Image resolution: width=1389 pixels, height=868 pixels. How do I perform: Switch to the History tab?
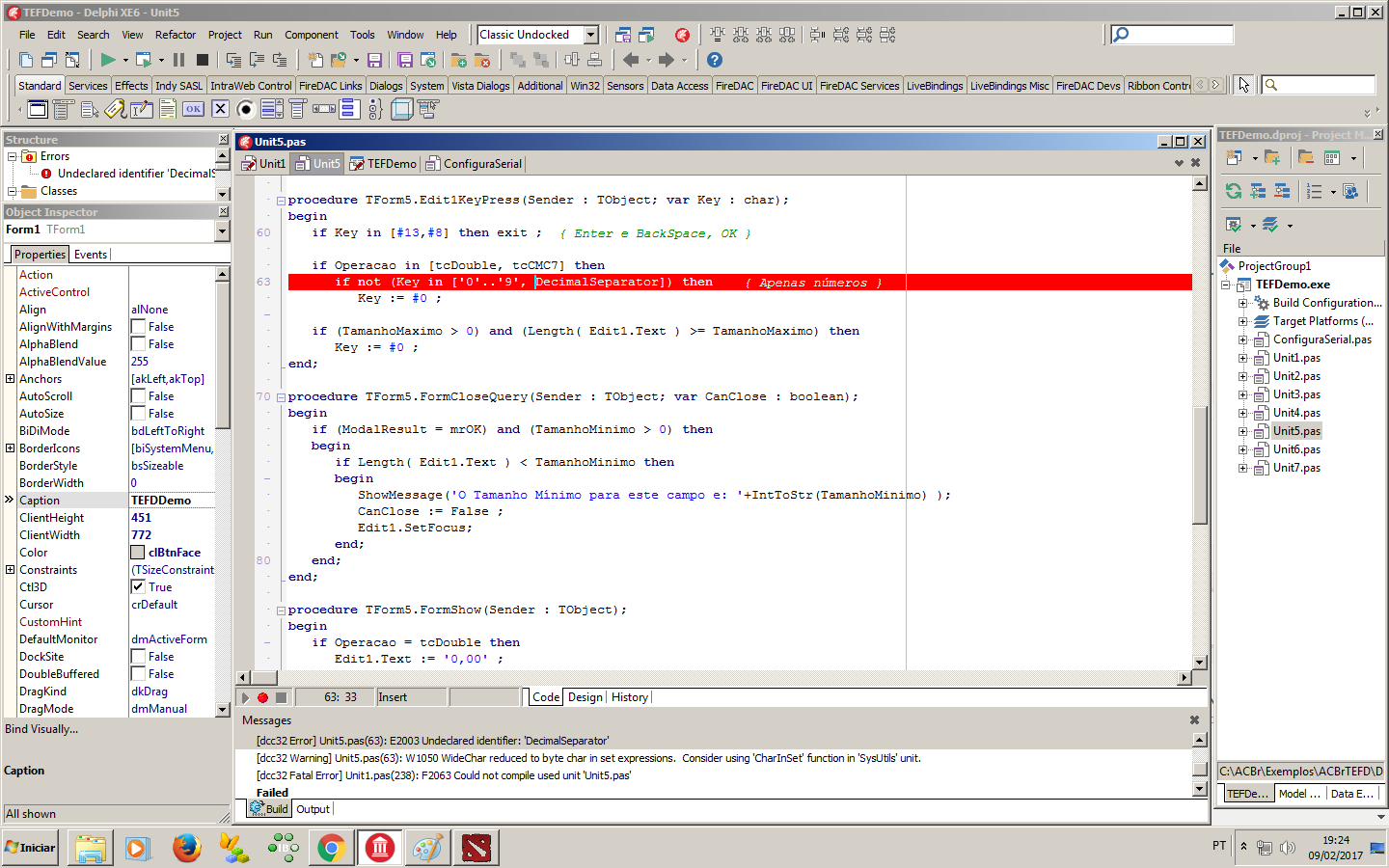click(x=630, y=697)
